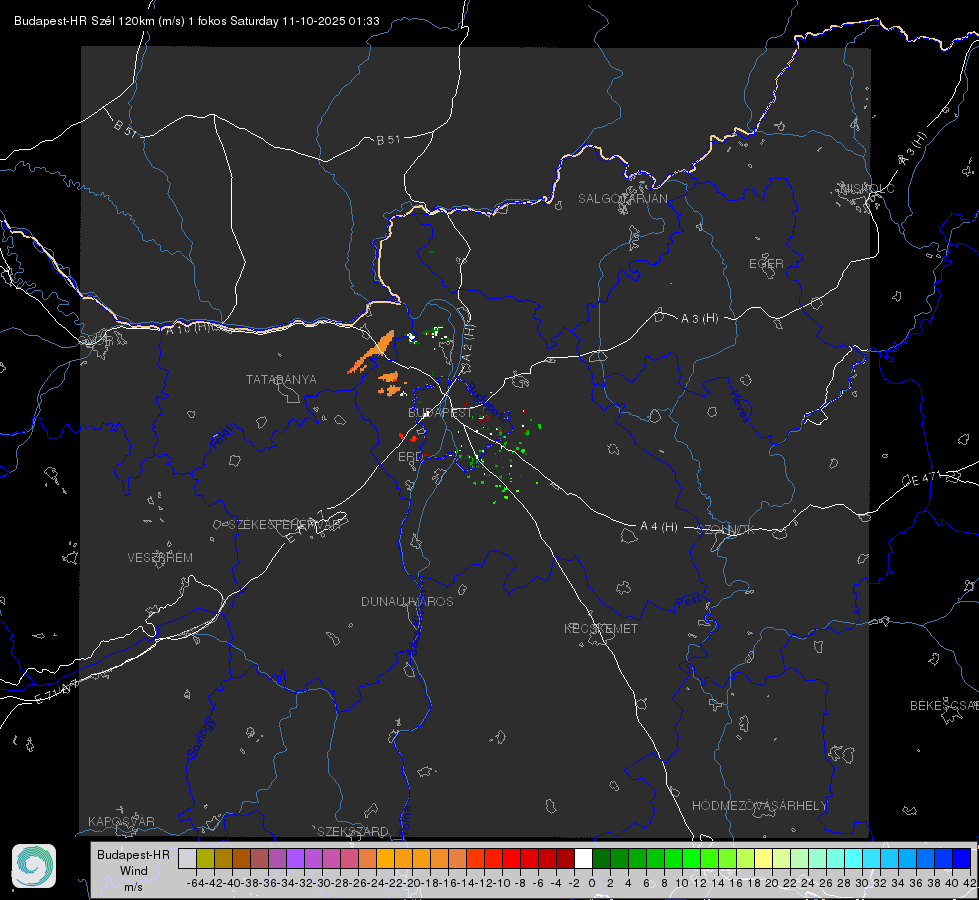979x900 pixels.
Task: Select the bright red swatch between -10 and -8
Action: tap(511, 858)
